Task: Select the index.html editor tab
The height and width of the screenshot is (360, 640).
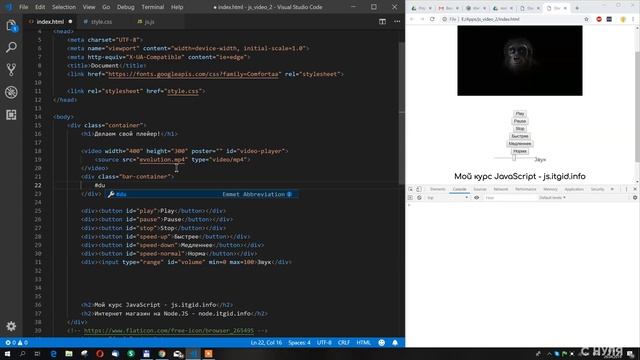Action: click(x=50, y=22)
